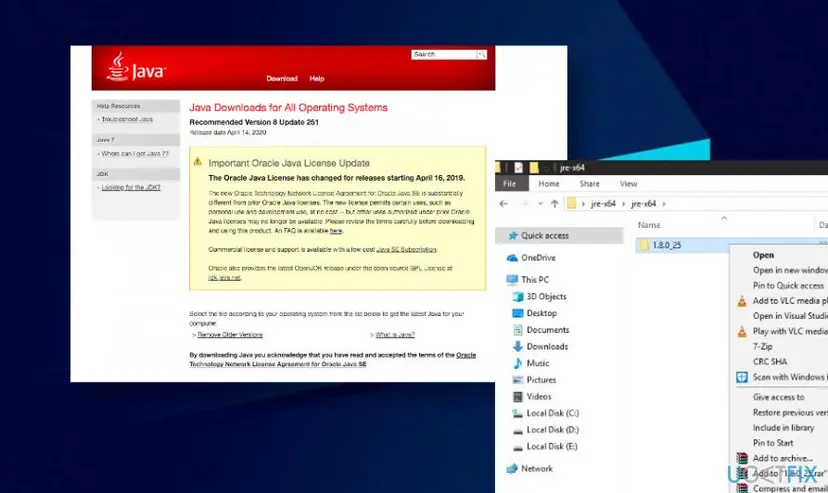Click the Name column header
The height and width of the screenshot is (493, 828).
point(649,225)
